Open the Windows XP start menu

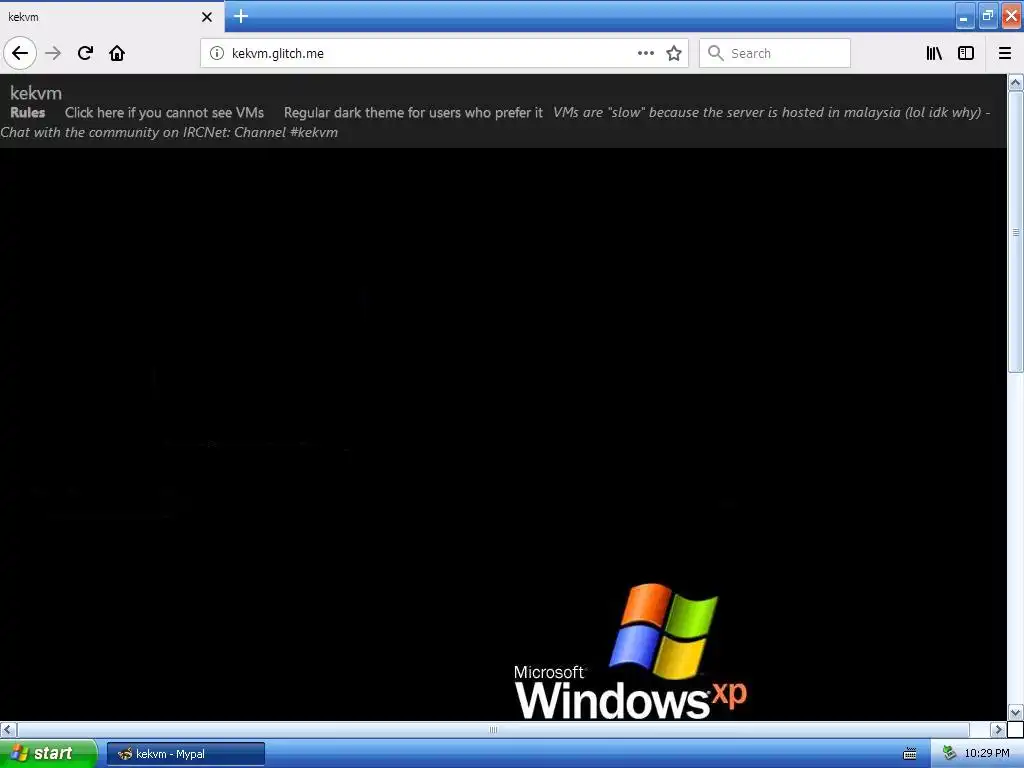48,754
